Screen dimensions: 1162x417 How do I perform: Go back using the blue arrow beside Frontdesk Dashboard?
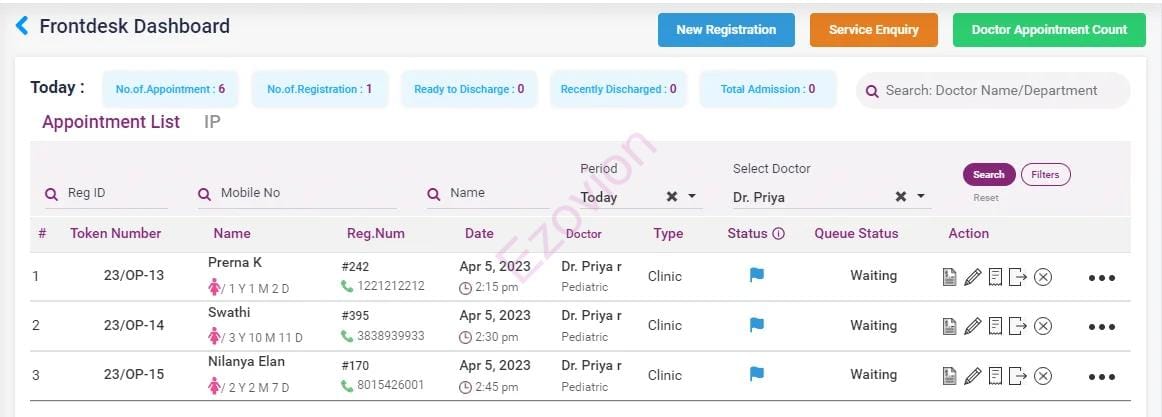[x=22, y=27]
